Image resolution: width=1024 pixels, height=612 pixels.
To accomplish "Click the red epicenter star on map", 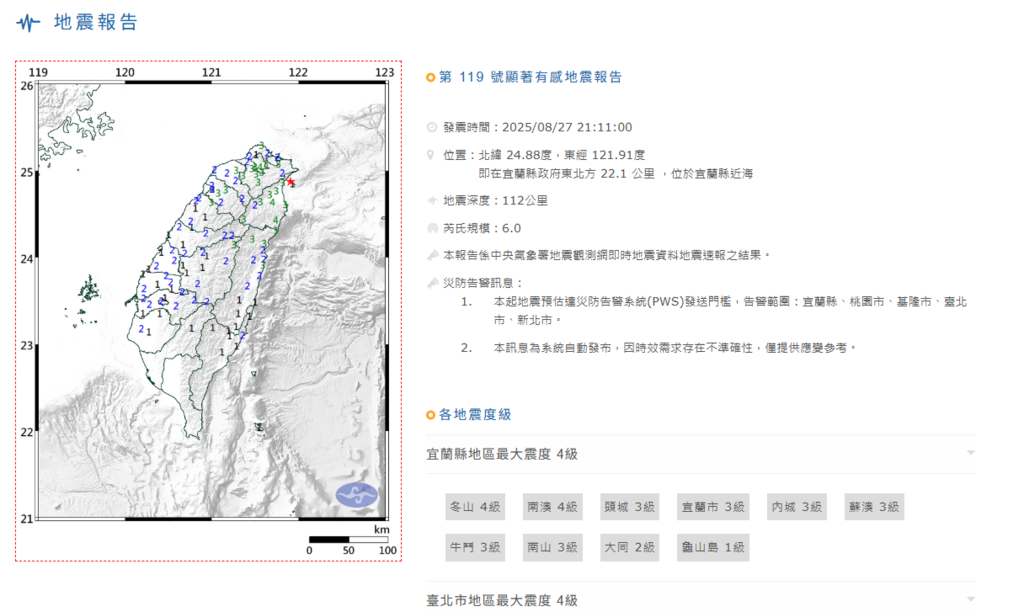I will point(291,181).
